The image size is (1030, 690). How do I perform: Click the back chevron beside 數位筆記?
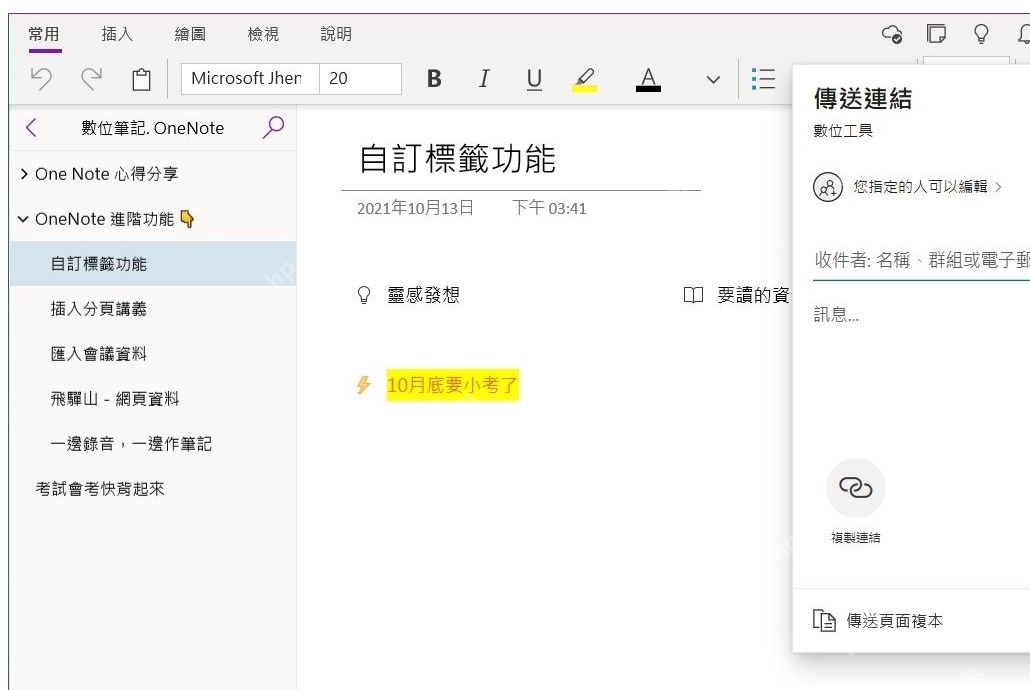click(x=31, y=127)
